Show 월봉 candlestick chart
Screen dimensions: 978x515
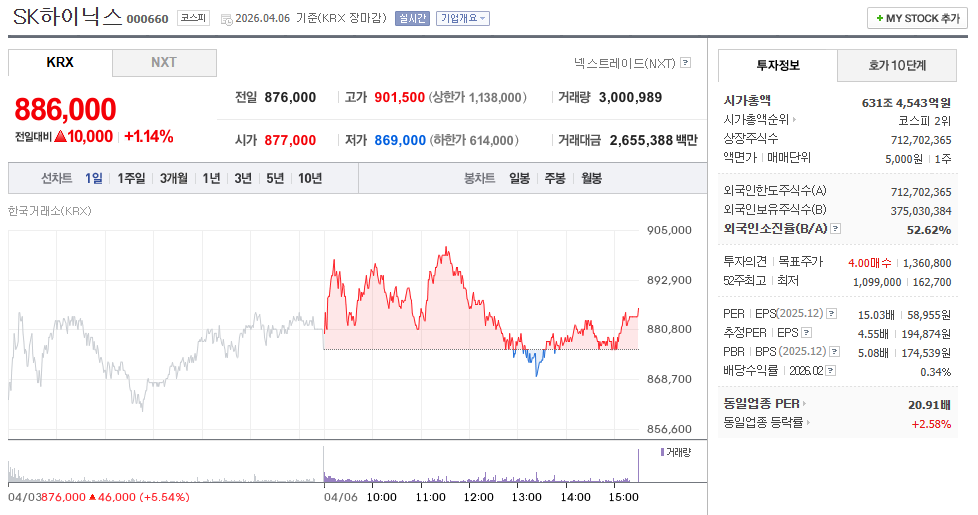coord(592,178)
